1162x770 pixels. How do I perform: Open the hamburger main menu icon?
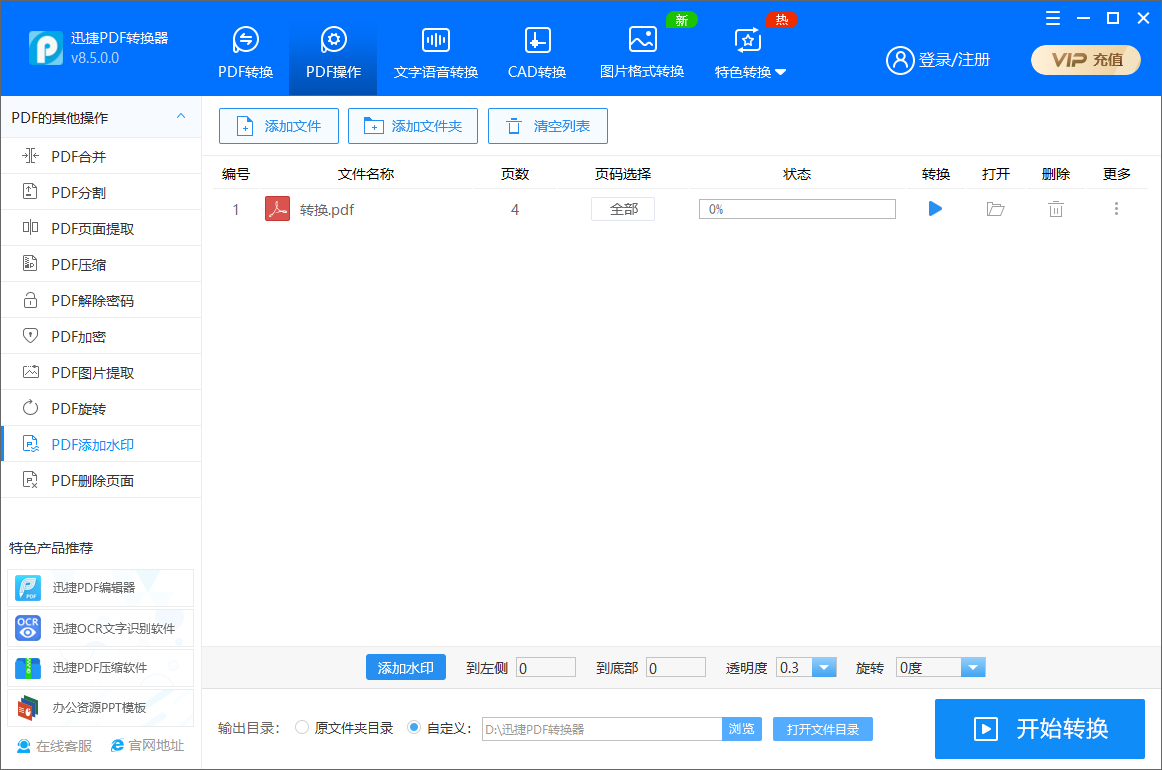pyautogui.click(x=1052, y=19)
